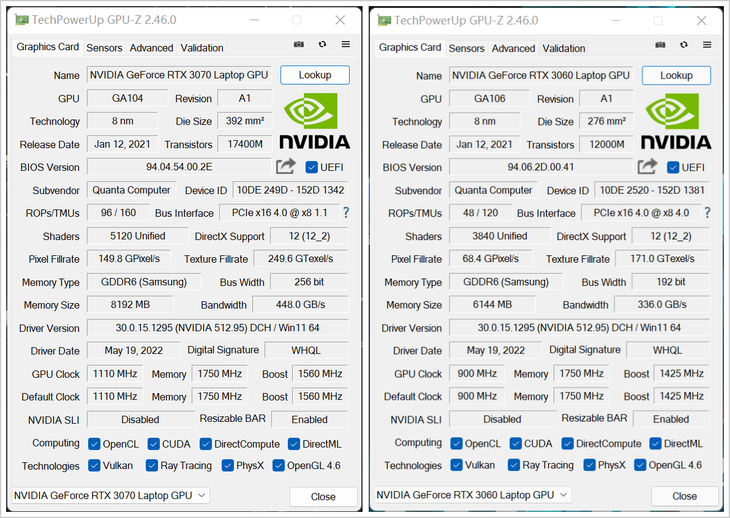The height and width of the screenshot is (518, 730).
Task: Open the RTX 3060 Laptop GPU selector dropdown
Action: click(x=472, y=495)
